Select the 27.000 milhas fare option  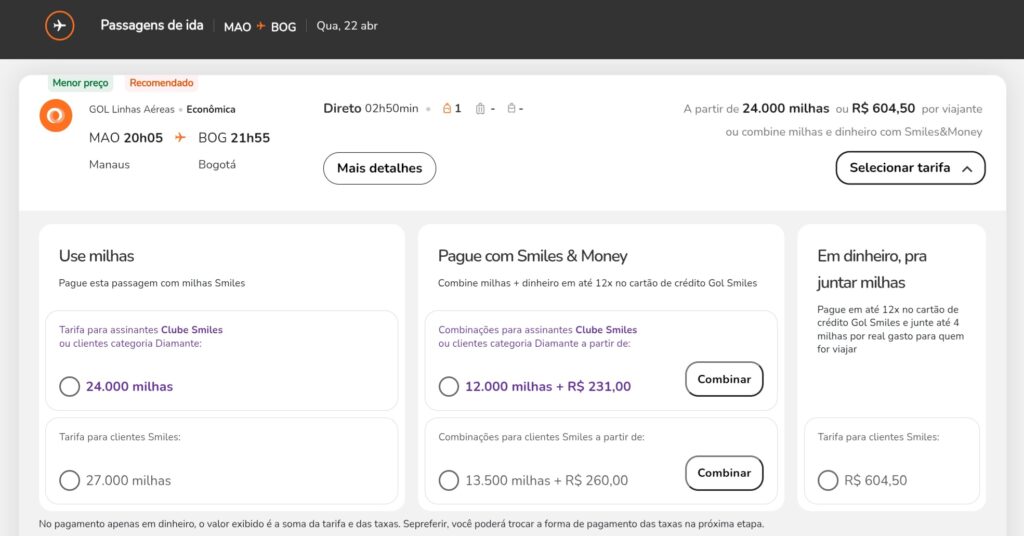click(69, 481)
